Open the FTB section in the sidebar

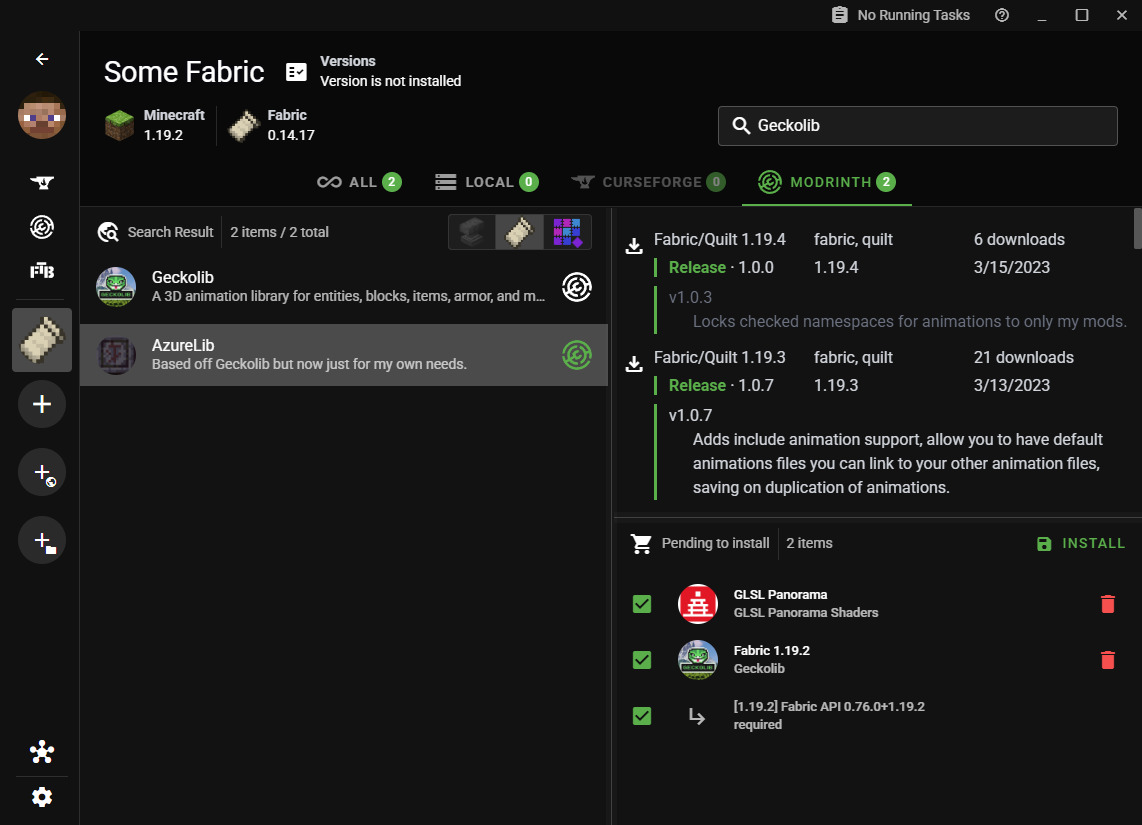(41, 269)
